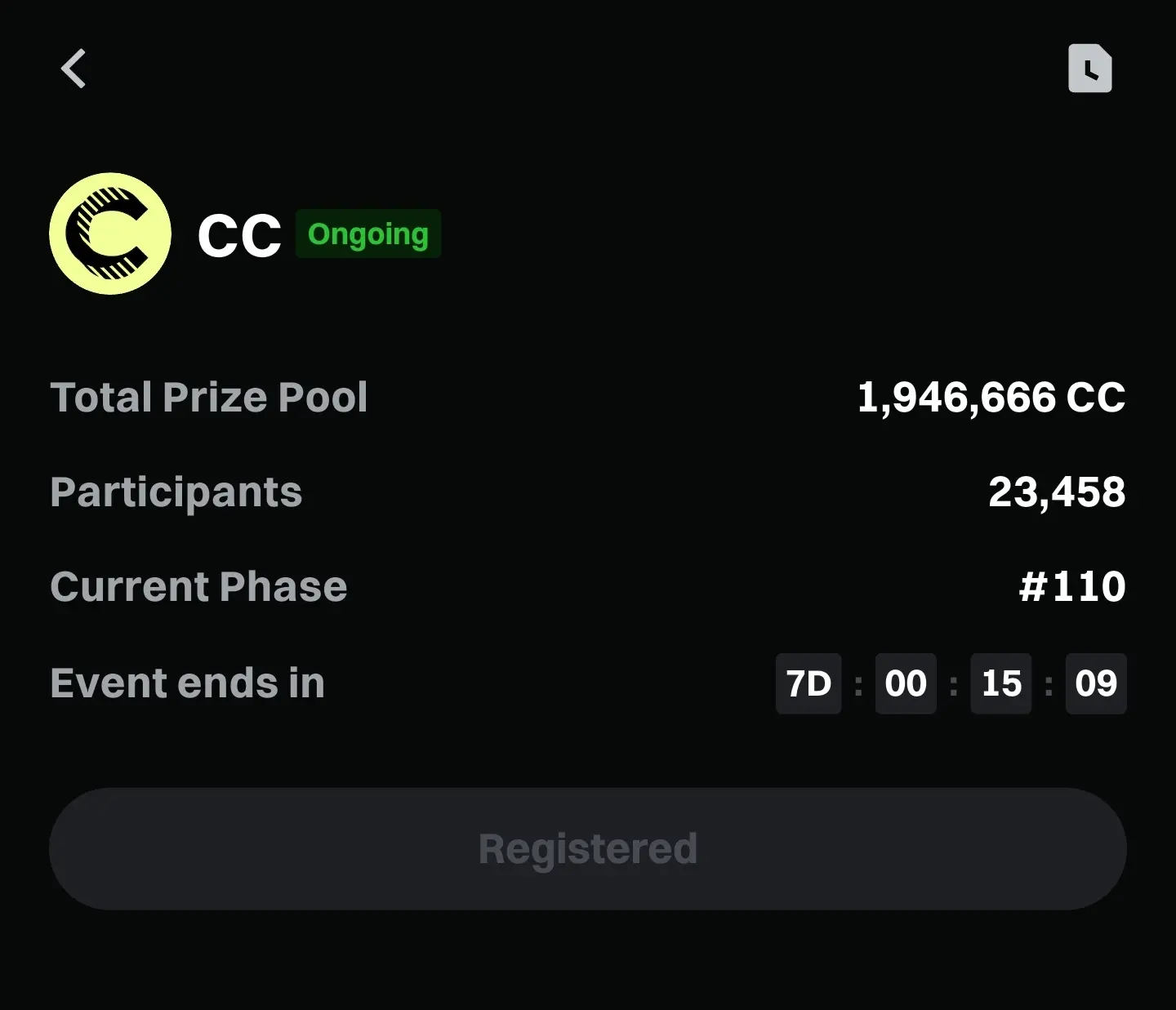Click the Current Phase label
This screenshot has height=1010, width=1176.
(198, 587)
